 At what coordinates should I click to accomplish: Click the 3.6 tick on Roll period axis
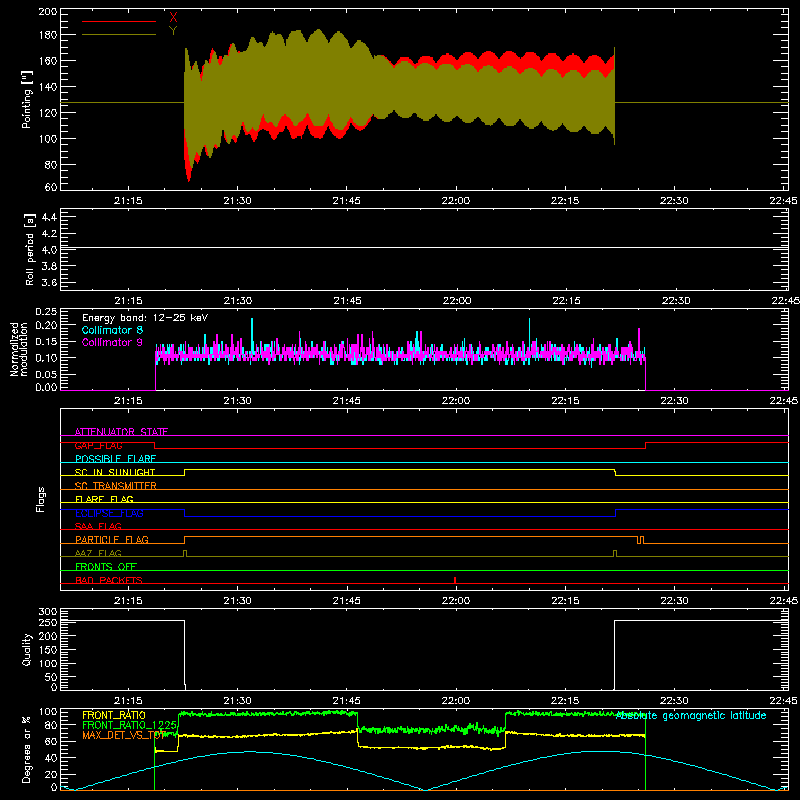(x=49, y=282)
